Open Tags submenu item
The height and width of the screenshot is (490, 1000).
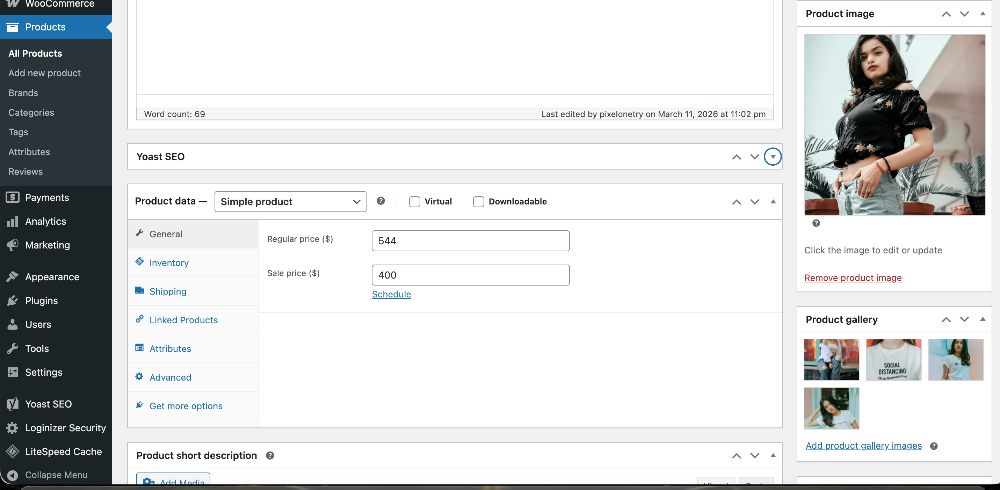pyautogui.click(x=18, y=132)
